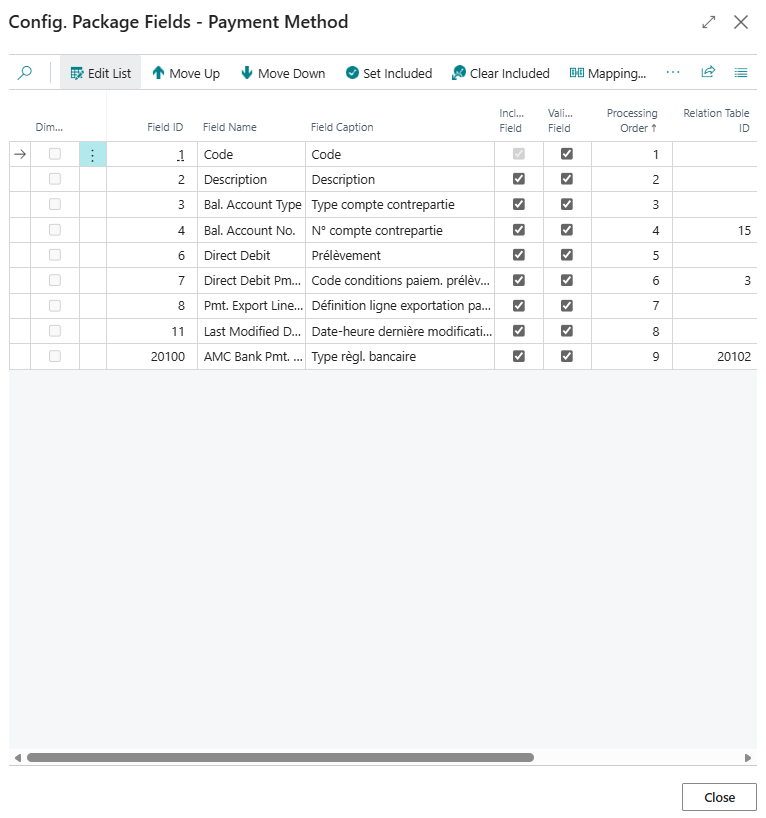Image resolution: width=766 pixels, height=818 pixels.
Task: Click Relation Table ID 20102 cell
Action: pos(714,356)
